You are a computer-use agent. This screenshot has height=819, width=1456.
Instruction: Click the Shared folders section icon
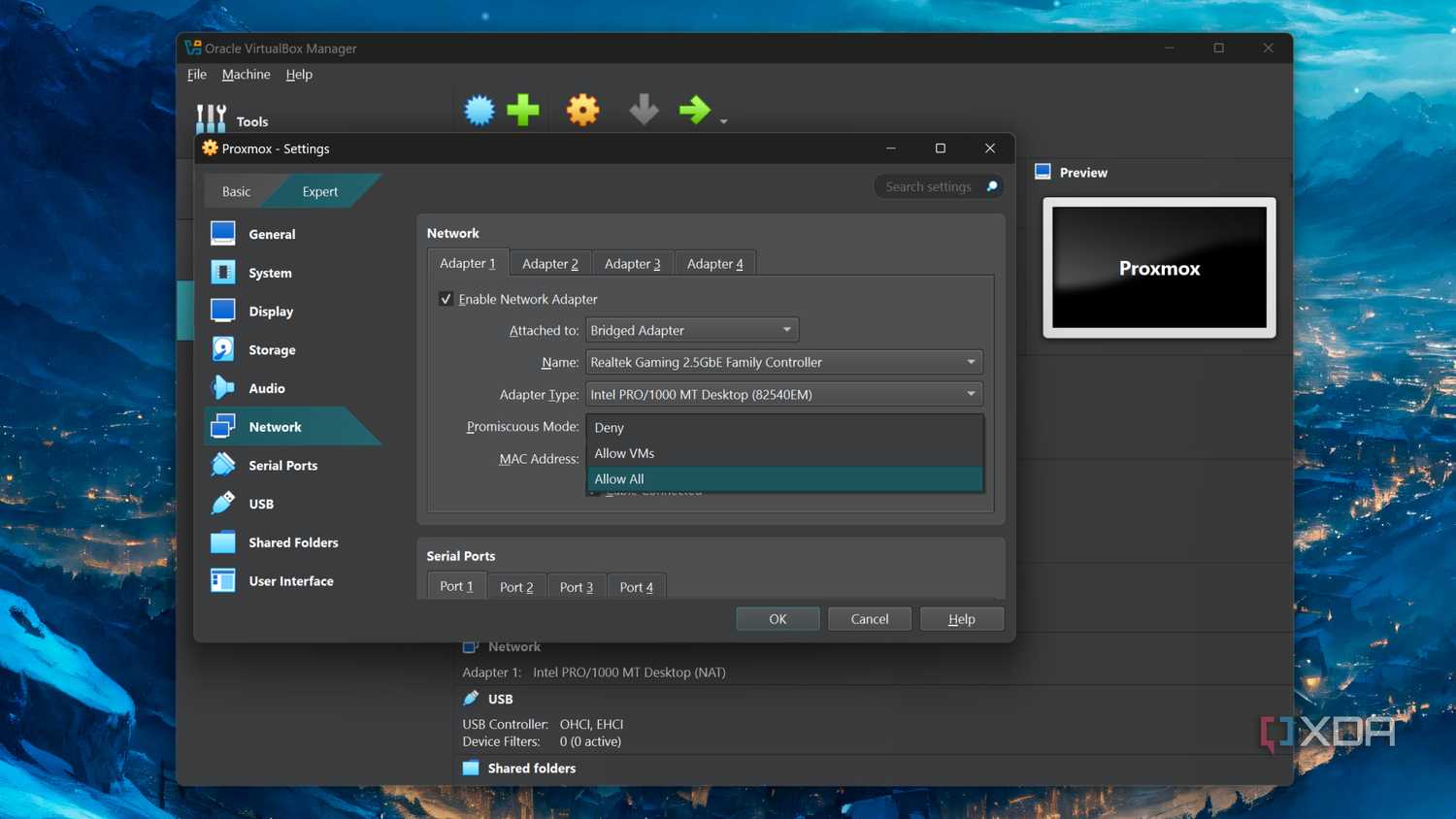point(471,768)
